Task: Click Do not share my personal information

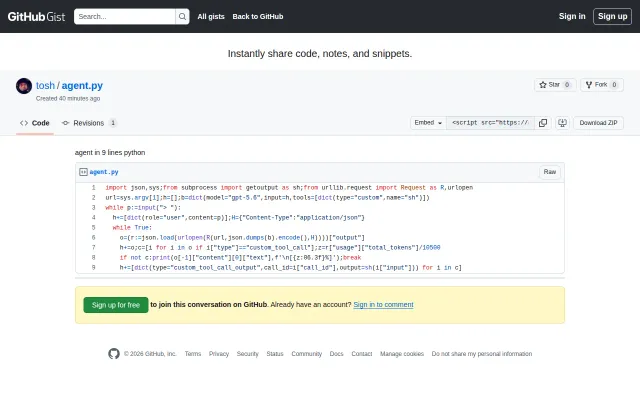Action: [x=482, y=354]
